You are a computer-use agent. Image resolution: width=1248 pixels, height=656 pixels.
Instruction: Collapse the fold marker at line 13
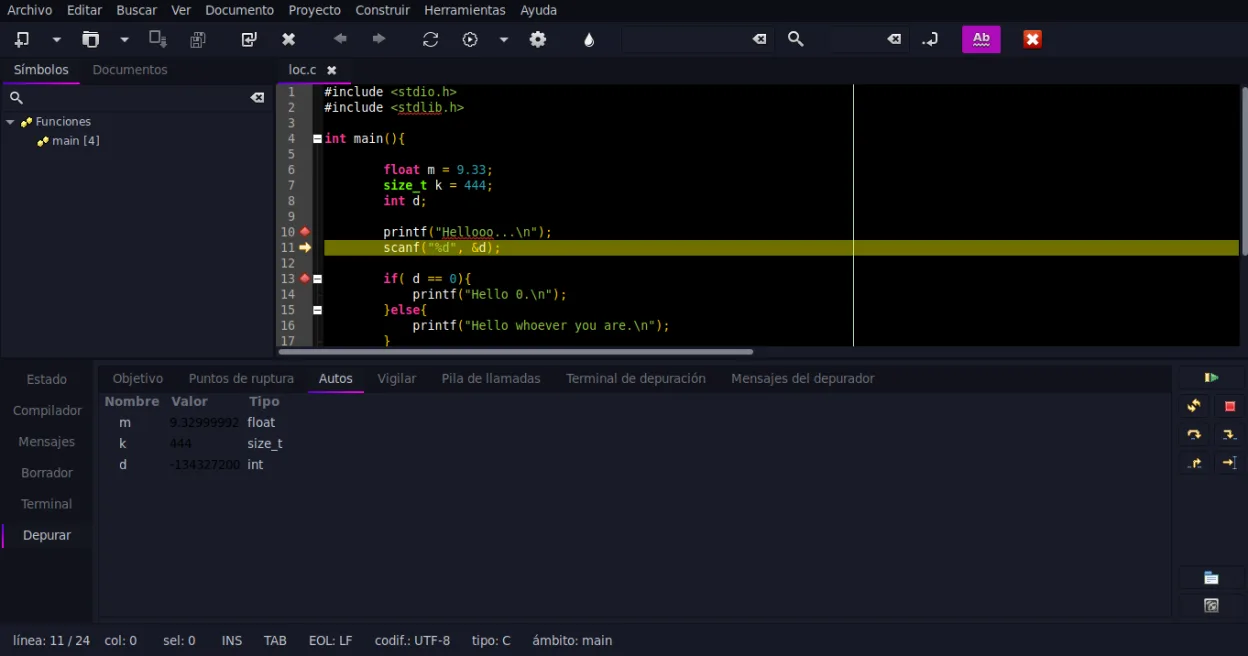(x=317, y=279)
